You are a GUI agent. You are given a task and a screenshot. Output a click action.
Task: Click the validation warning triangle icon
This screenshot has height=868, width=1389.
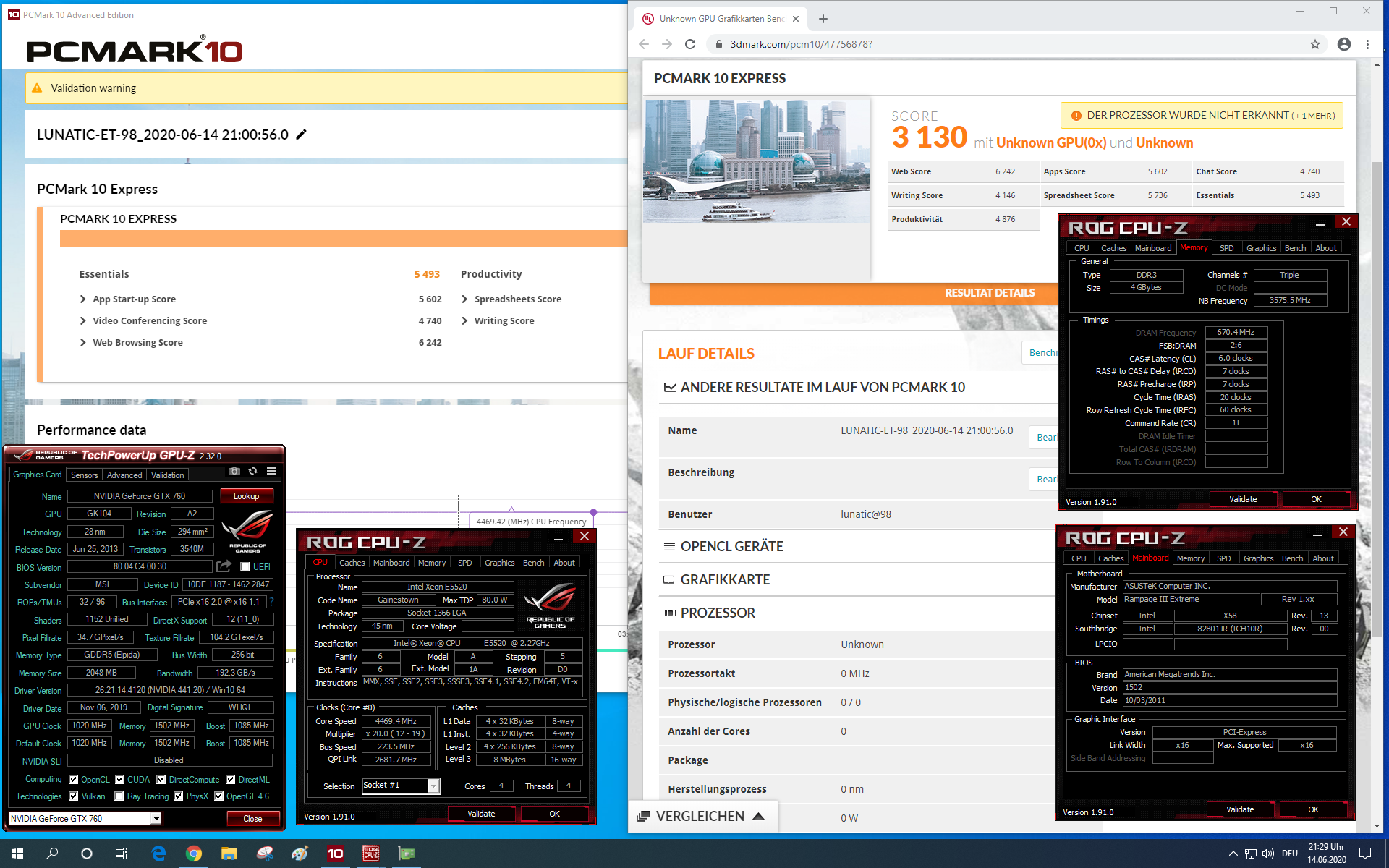coord(37,88)
